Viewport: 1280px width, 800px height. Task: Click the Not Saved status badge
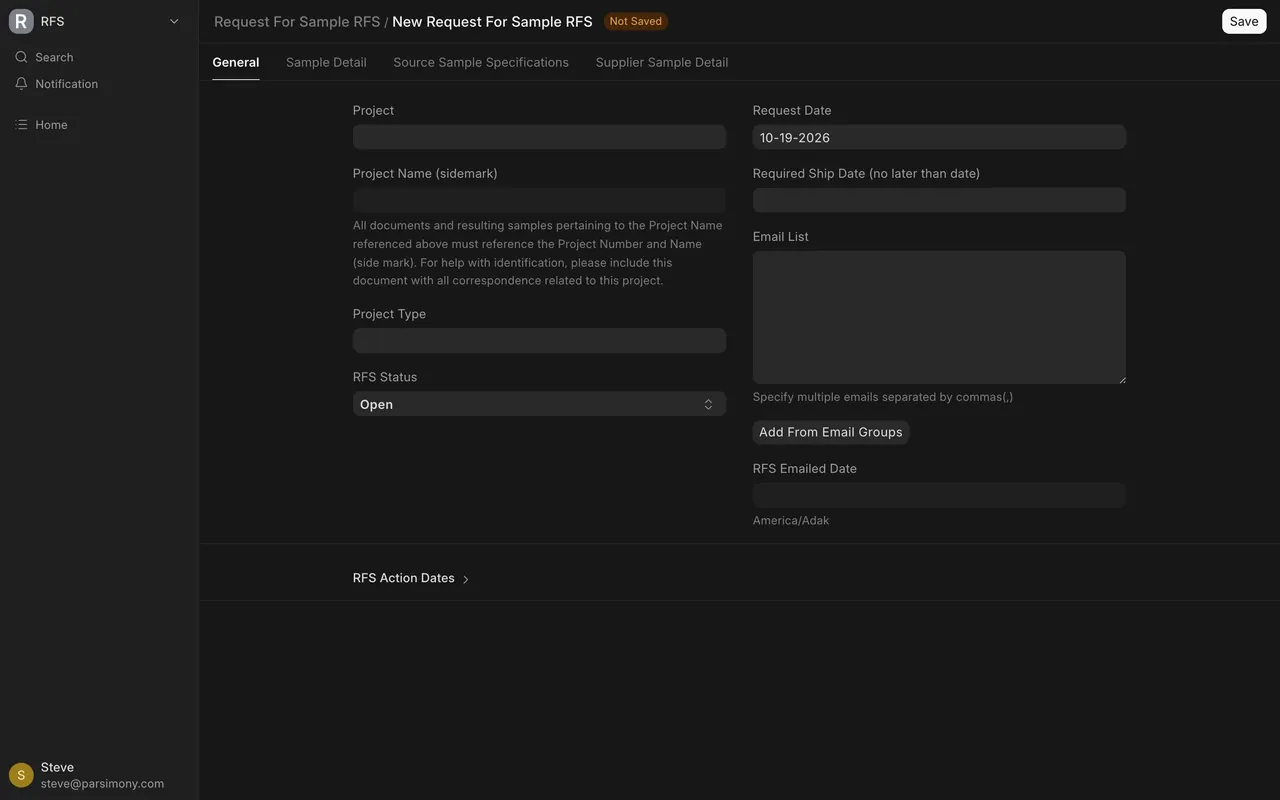point(636,21)
